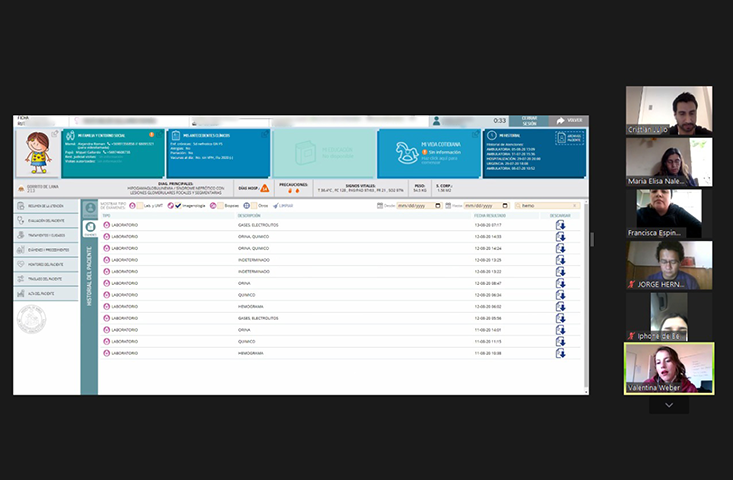
Task: Click the Limpiar filters link
Action: [x=285, y=205]
